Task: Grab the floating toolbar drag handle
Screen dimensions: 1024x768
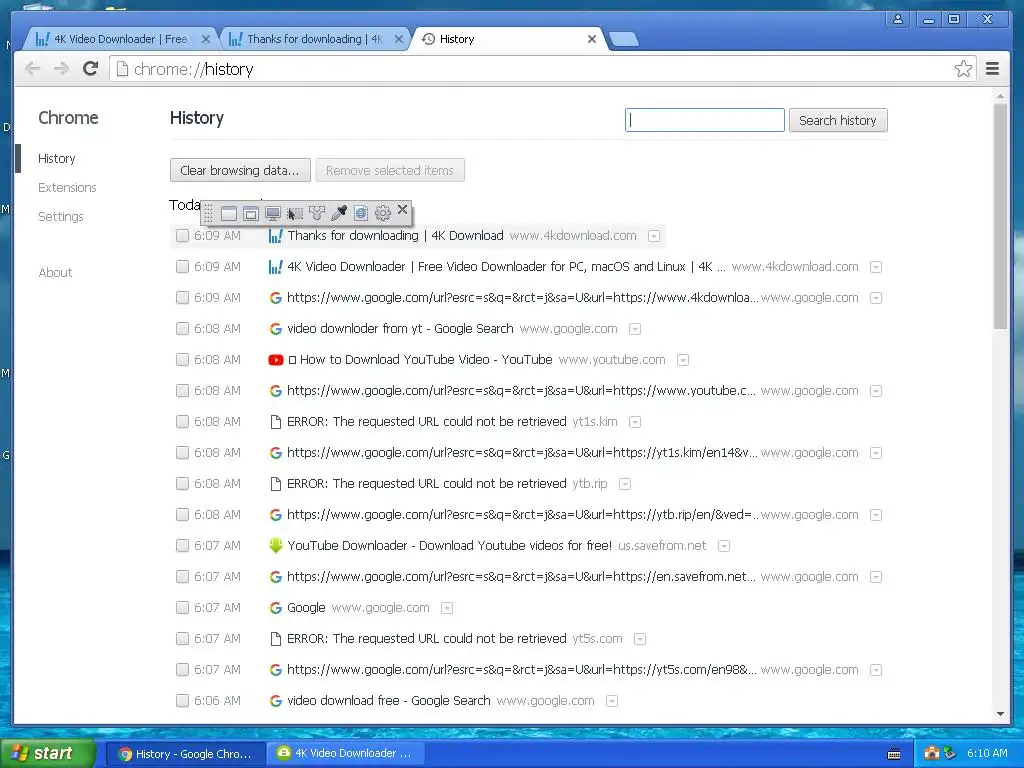Action: click(208, 213)
